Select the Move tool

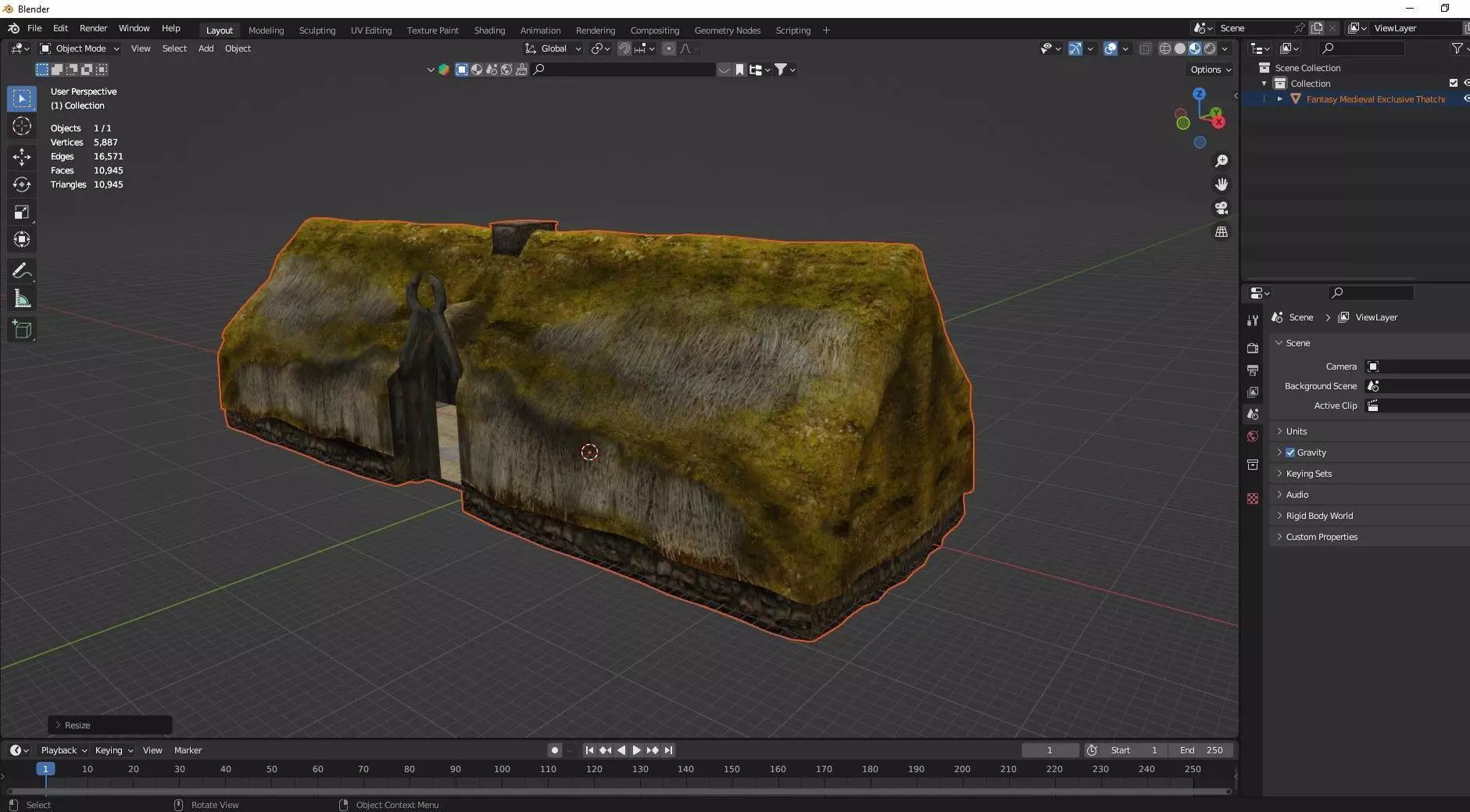point(22,156)
